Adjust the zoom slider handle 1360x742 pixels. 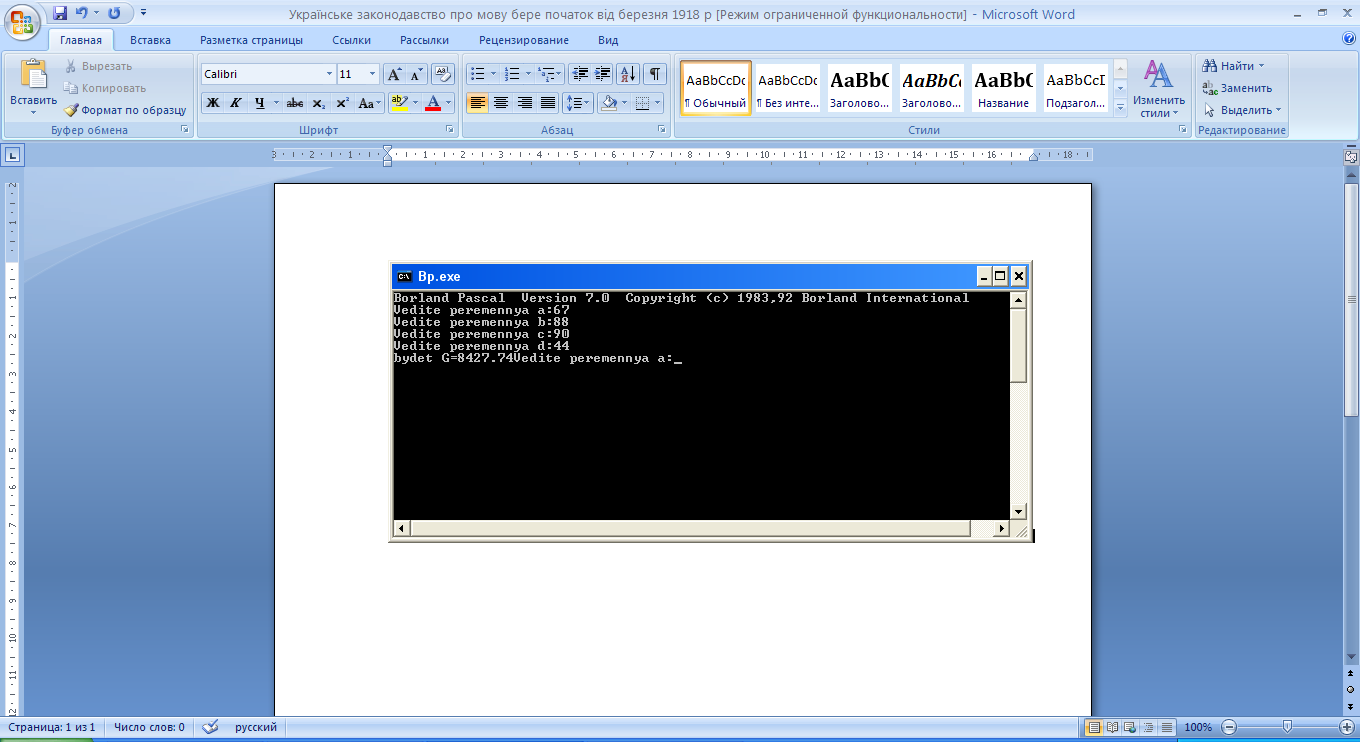click(1287, 727)
